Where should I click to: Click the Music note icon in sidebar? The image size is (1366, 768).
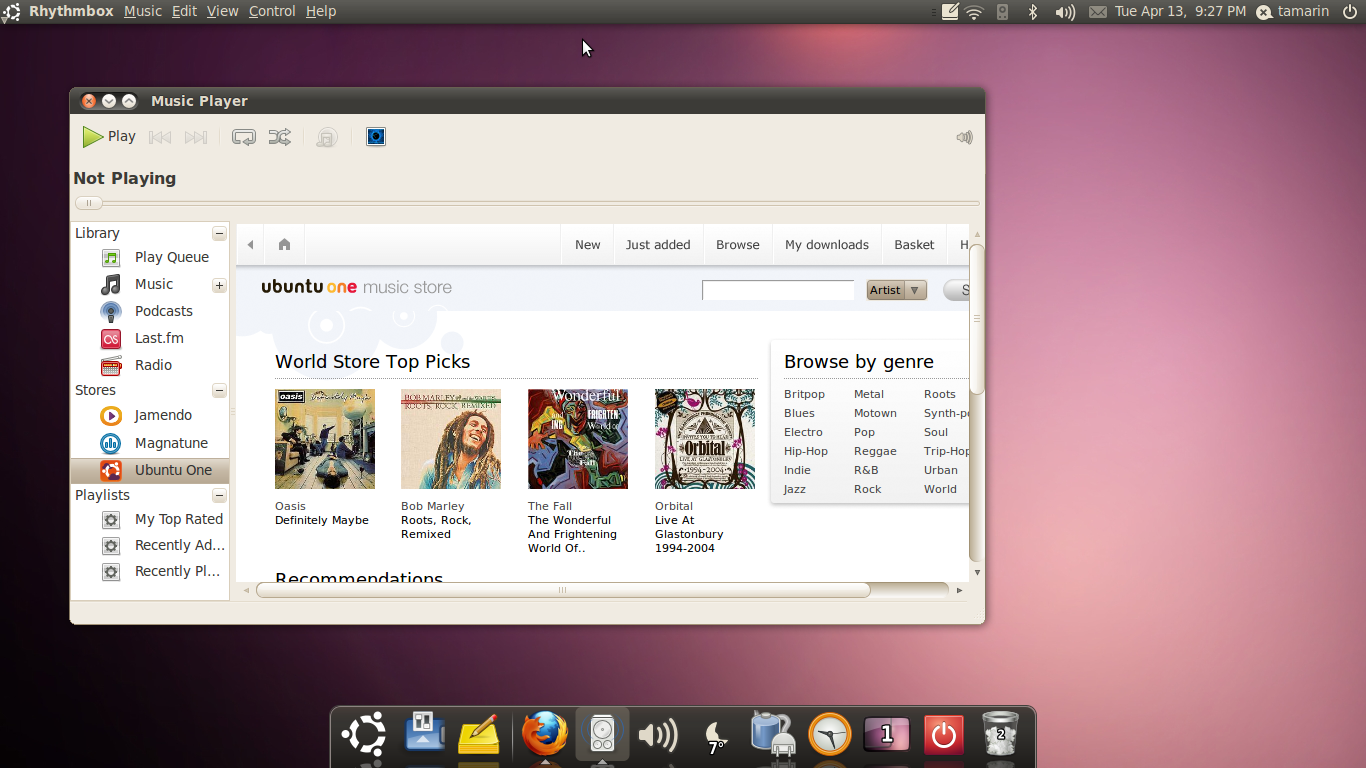(111, 284)
